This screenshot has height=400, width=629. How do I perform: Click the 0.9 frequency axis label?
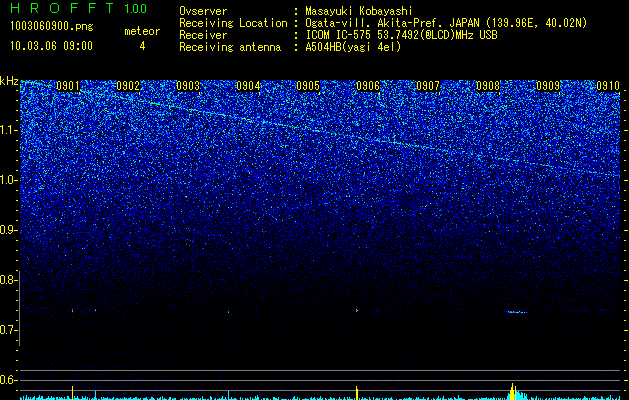click(x=8, y=230)
